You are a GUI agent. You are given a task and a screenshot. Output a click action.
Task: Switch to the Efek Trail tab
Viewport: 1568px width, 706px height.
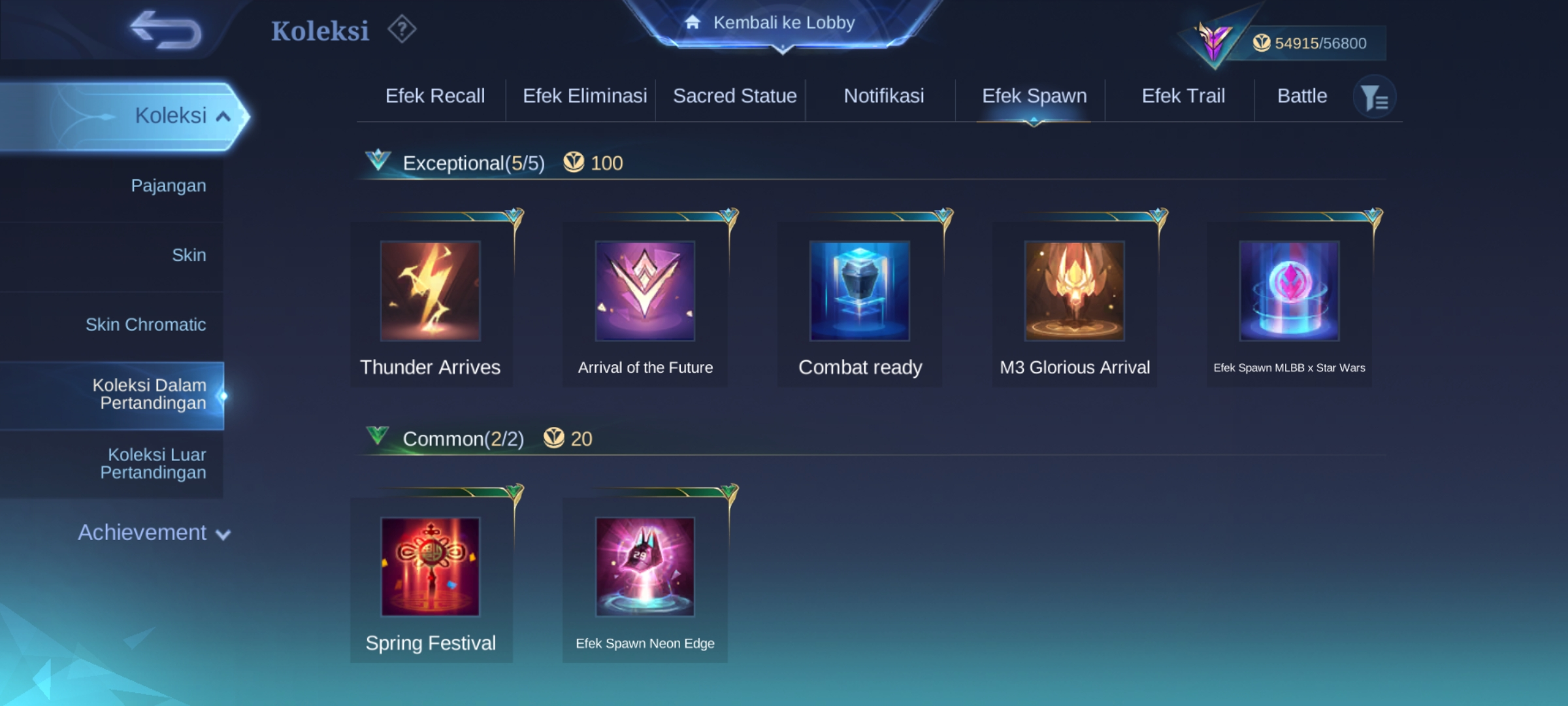click(x=1183, y=96)
